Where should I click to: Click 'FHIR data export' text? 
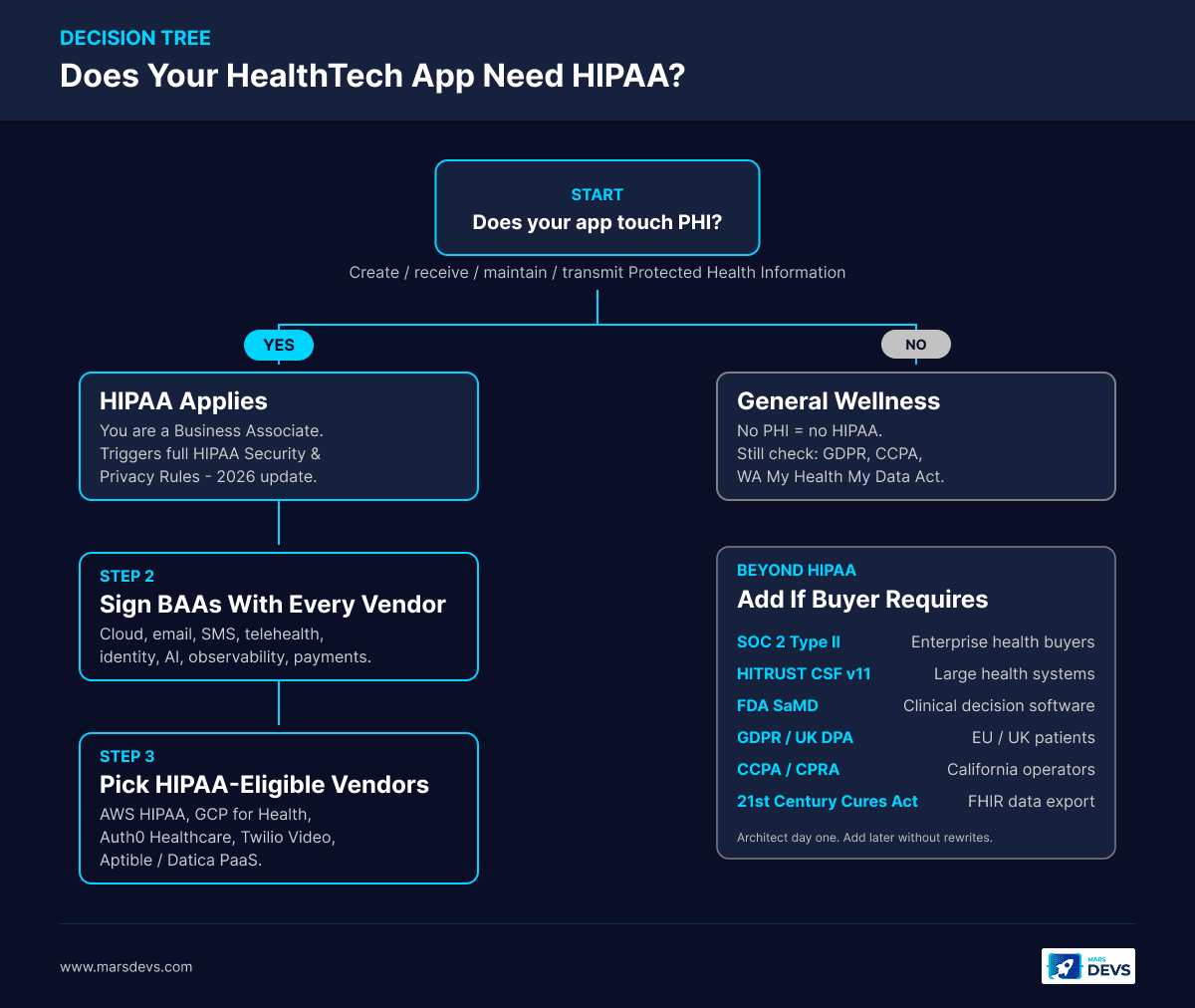tap(1032, 802)
